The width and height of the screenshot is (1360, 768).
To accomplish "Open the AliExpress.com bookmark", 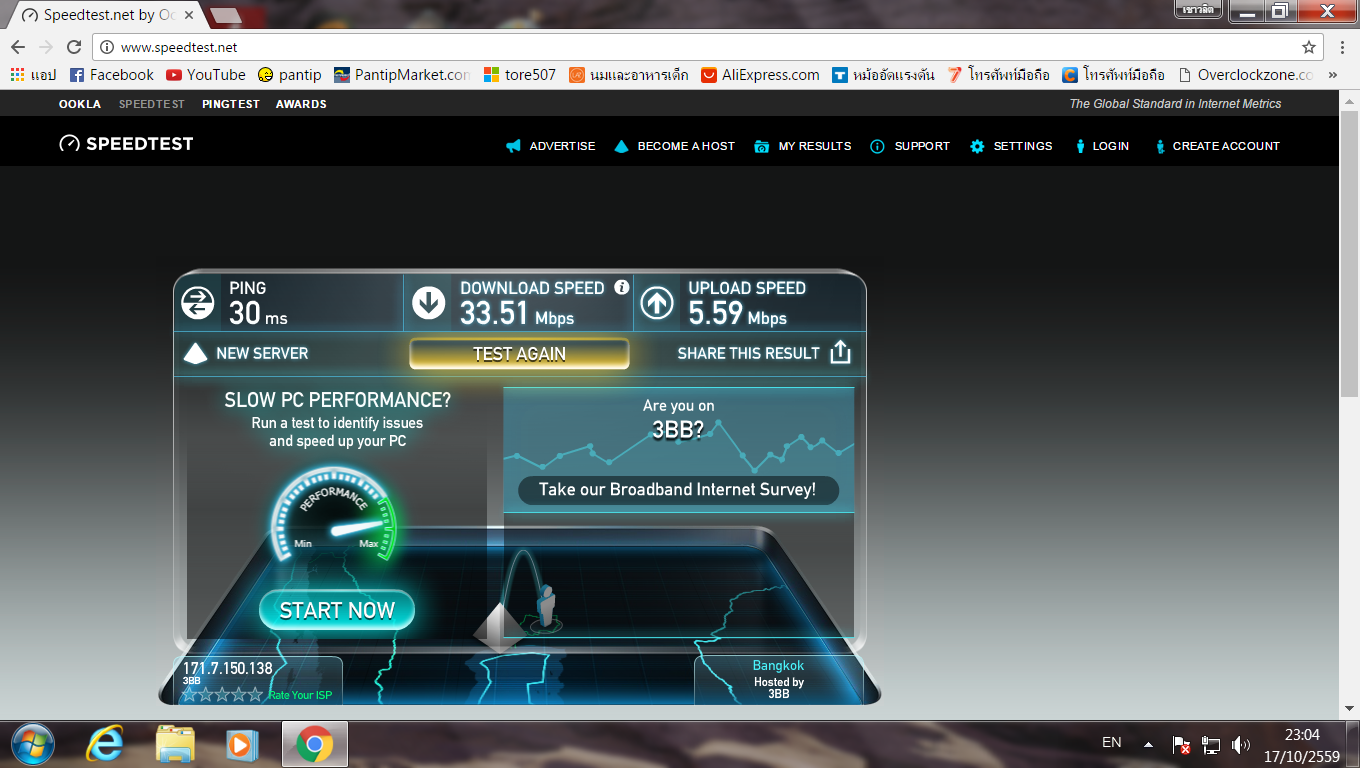I will click(x=760, y=75).
